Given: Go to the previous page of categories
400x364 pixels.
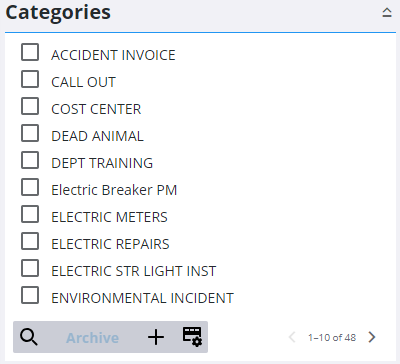Looking at the screenshot, I should (292, 337).
